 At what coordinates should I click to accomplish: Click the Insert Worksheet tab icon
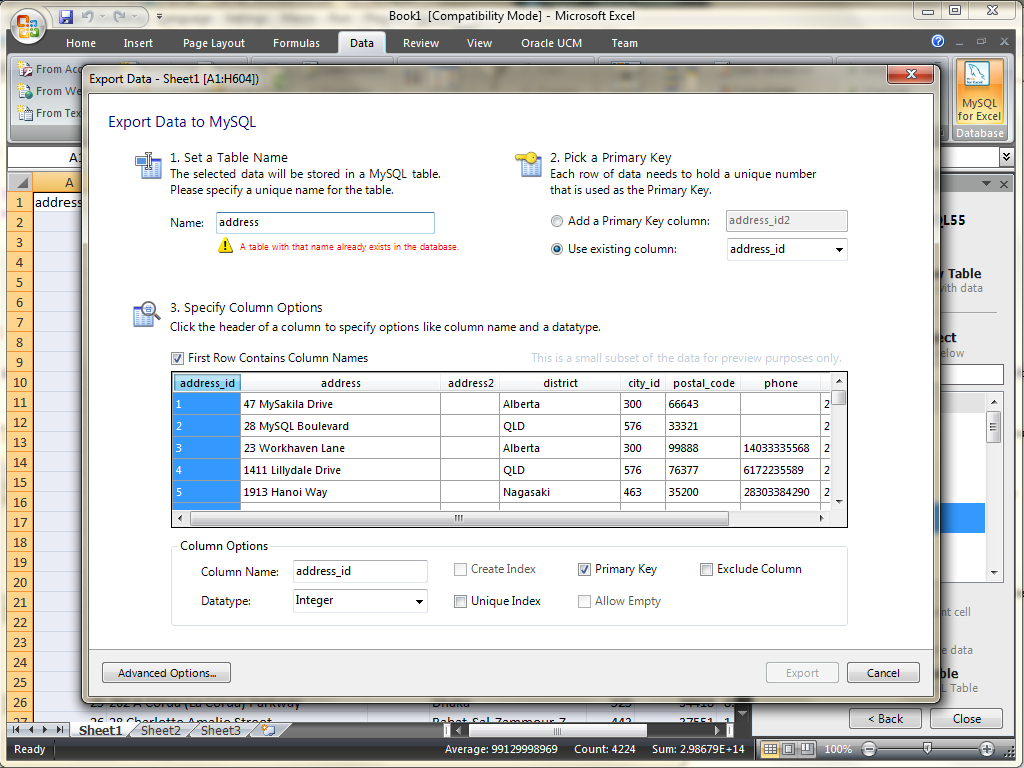267,731
